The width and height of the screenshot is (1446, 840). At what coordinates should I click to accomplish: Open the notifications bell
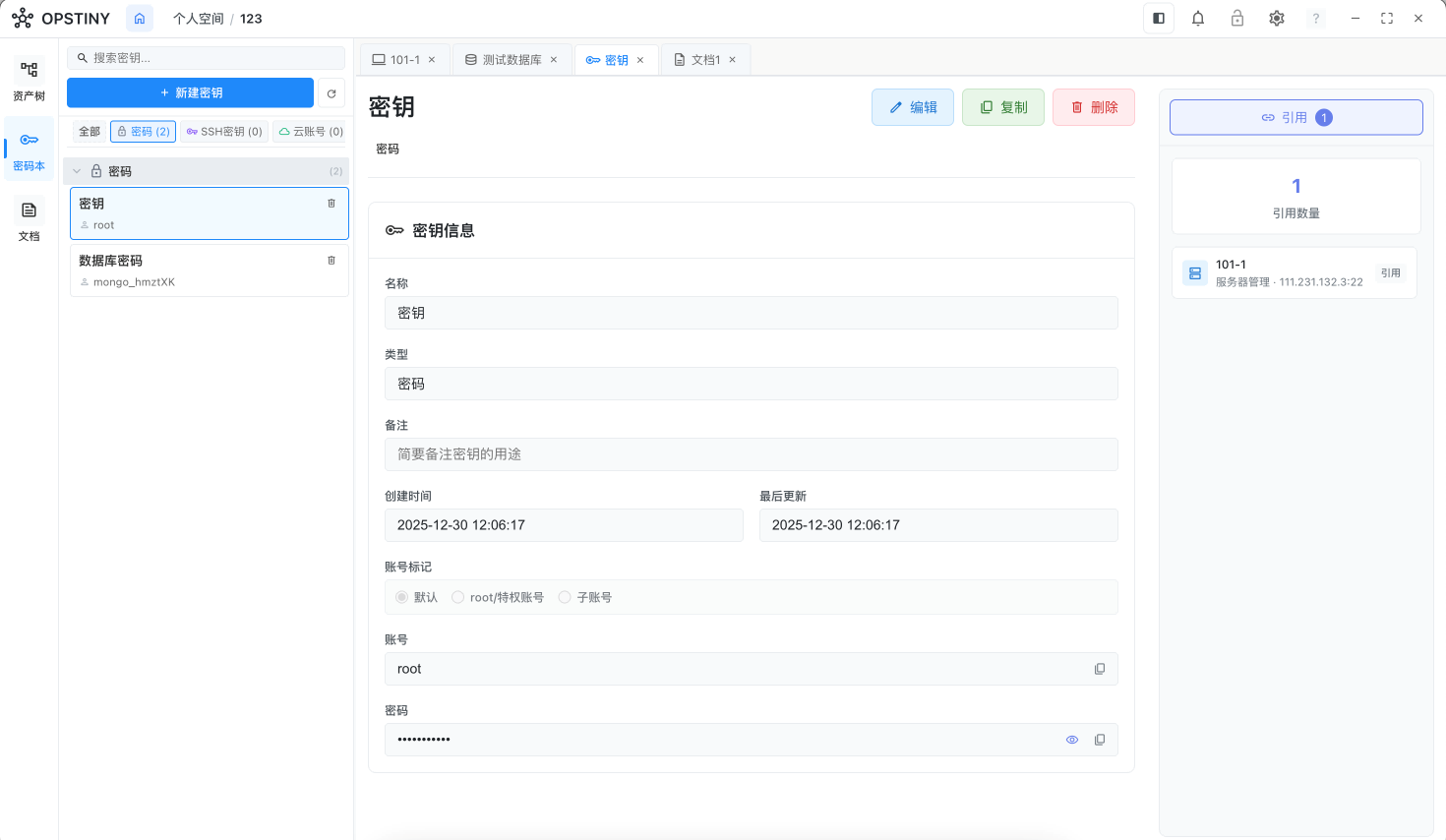1197,18
